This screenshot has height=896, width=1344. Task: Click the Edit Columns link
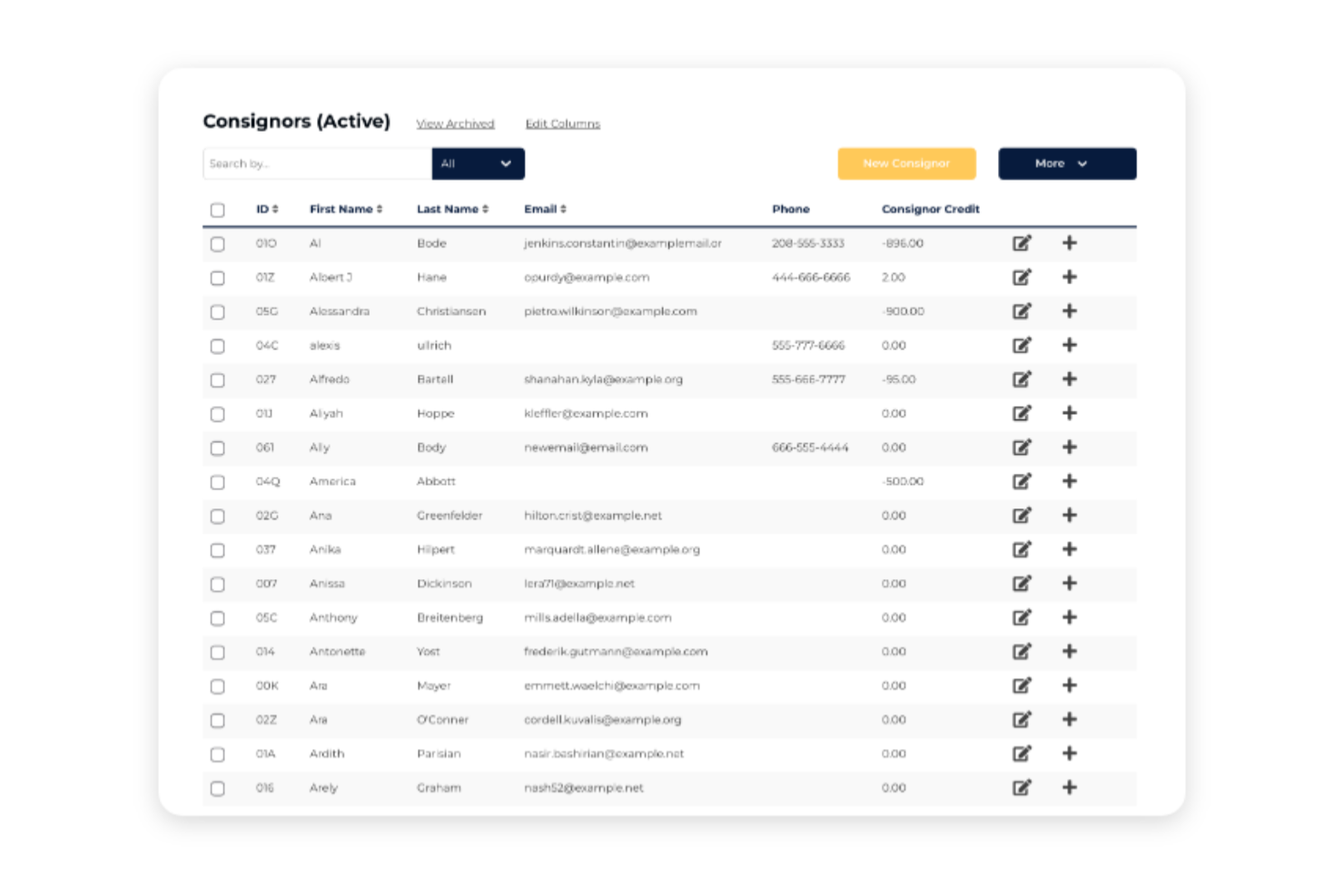click(562, 123)
